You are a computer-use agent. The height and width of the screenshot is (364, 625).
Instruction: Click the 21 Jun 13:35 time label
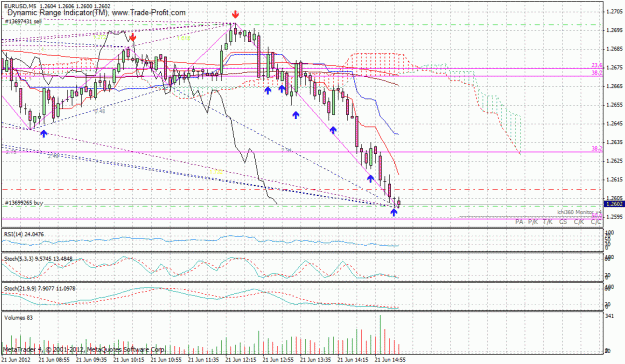pyautogui.click(x=316, y=360)
